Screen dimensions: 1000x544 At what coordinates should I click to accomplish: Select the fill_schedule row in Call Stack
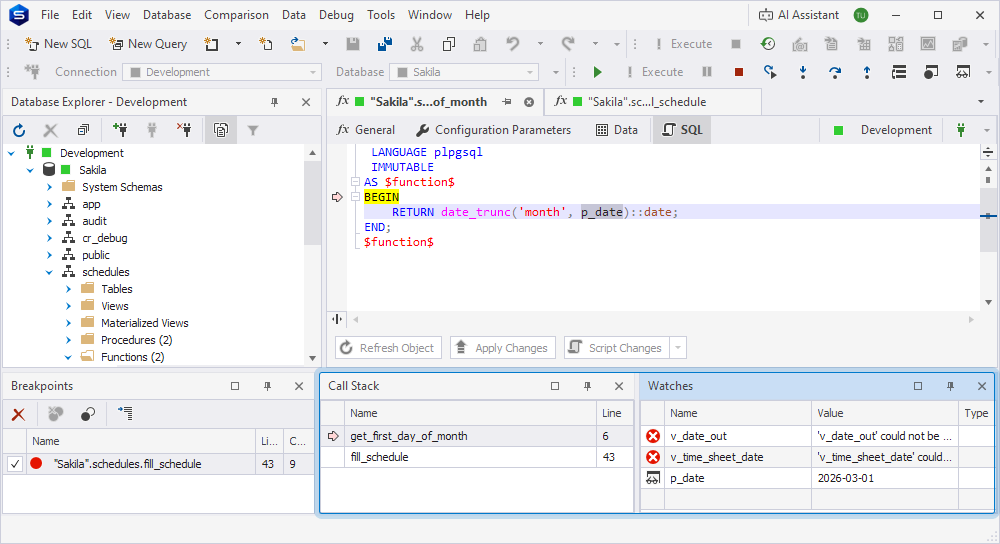[477, 457]
